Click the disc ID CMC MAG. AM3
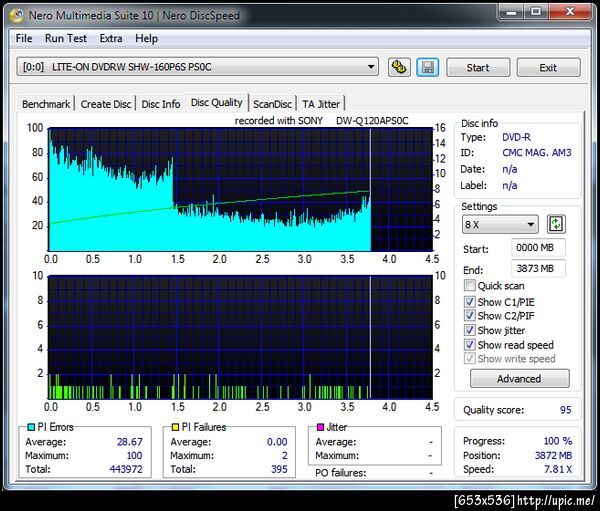The width and height of the screenshot is (600, 511). pyautogui.click(x=536, y=153)
